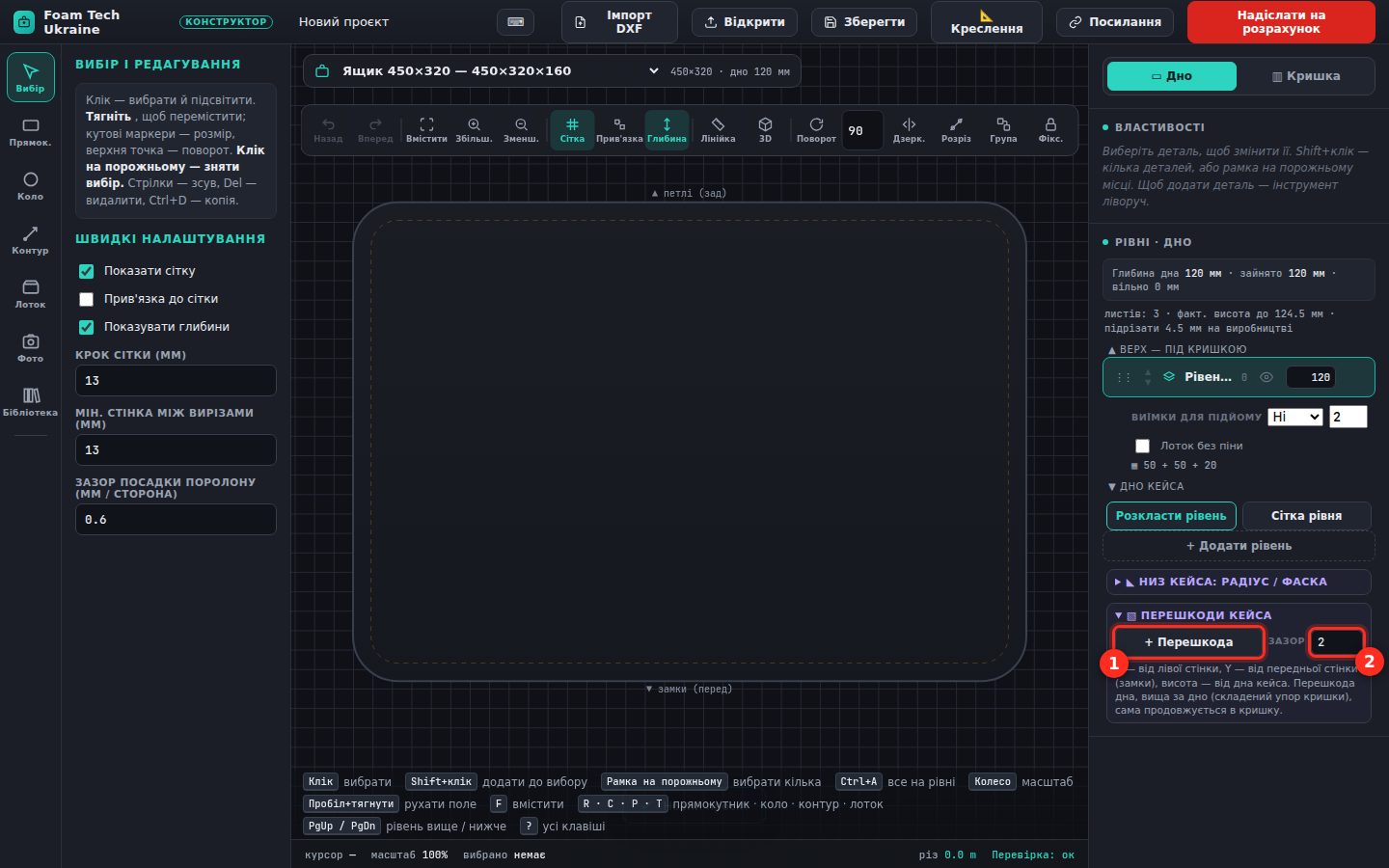
Task: Click the + Додати рівень button
Action: click(1239, 546)
